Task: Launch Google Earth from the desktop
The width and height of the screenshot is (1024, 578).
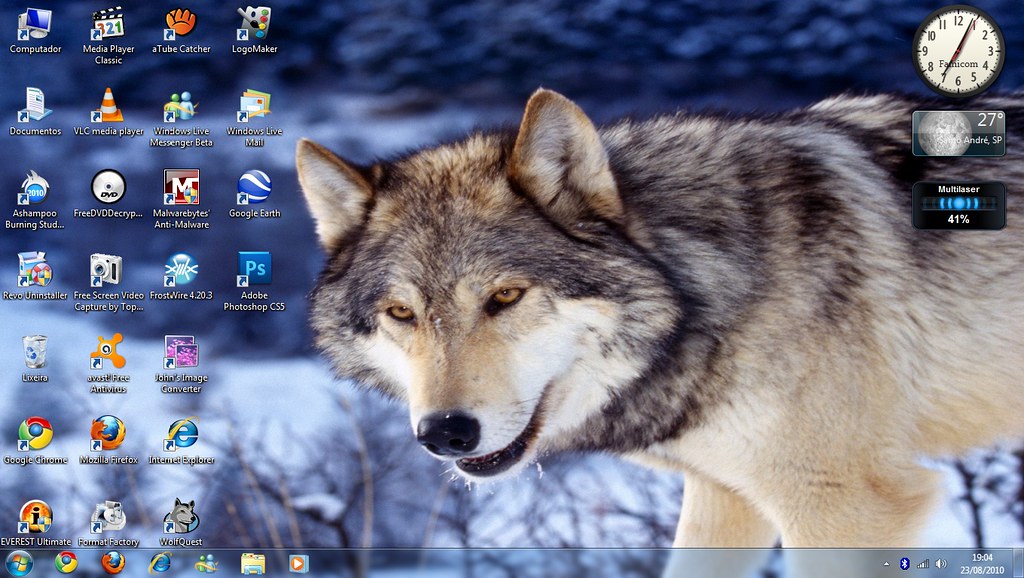Action: tap(255, 195)
